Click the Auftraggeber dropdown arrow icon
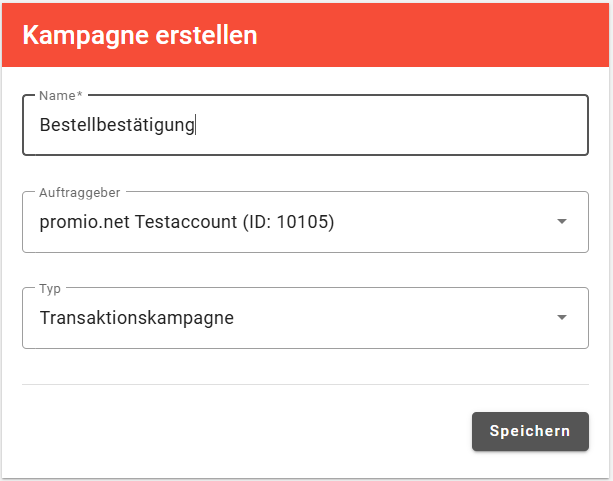613x481 pixels. (x=562, y=222)
